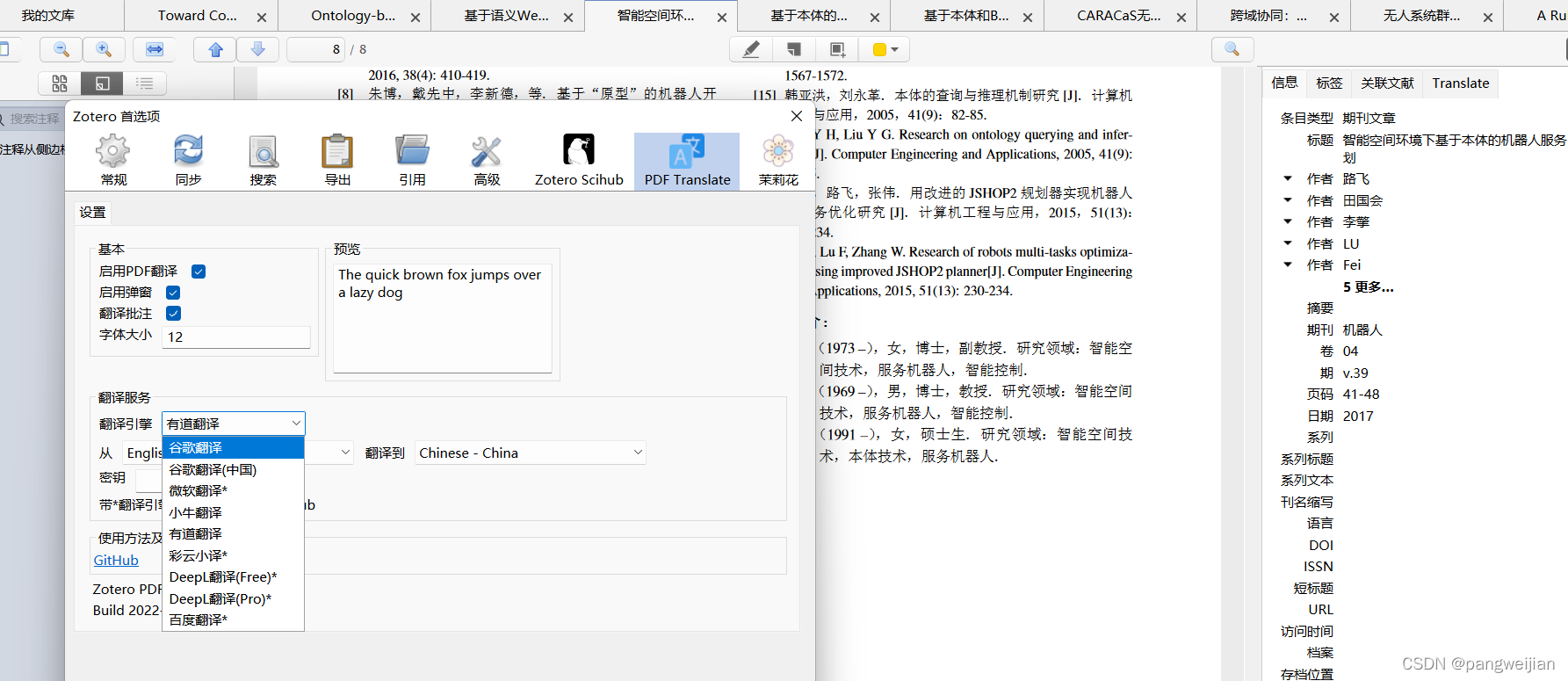Open the Translate side tab
The height and width of the screenshot is (681, 1568).
[x=1461, y=83]
